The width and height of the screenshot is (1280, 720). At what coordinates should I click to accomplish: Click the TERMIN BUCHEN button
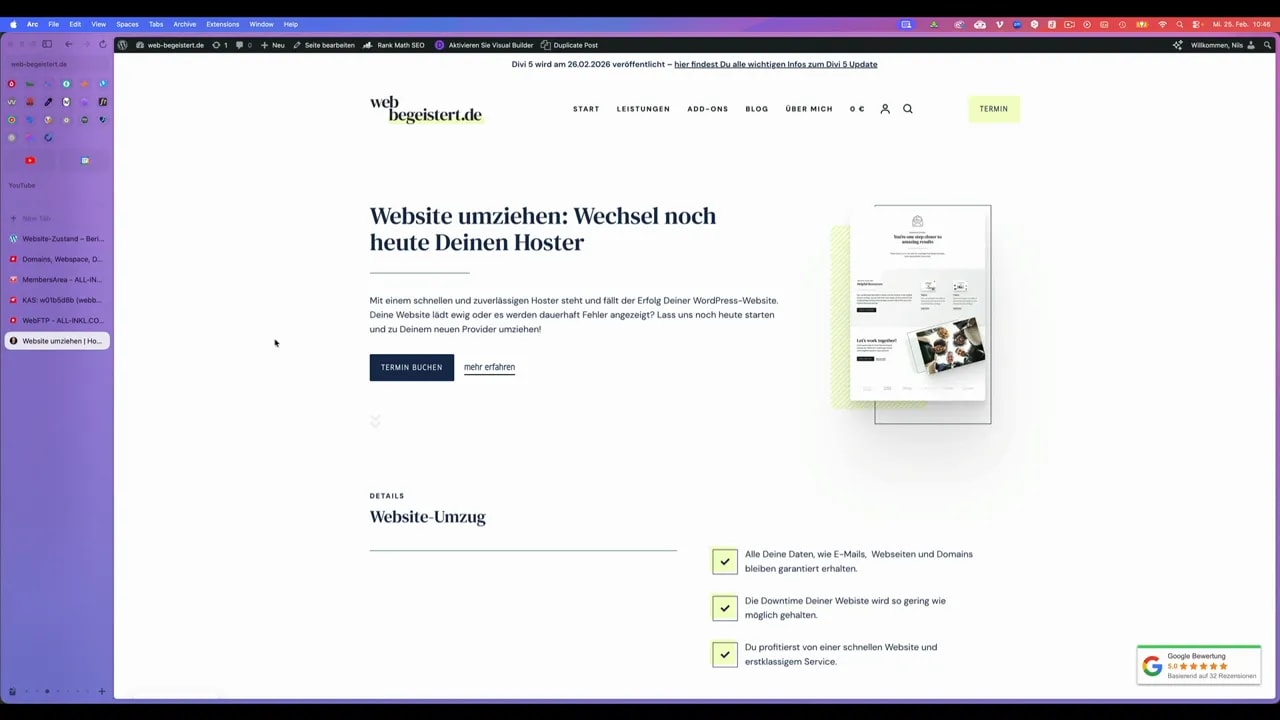[411, 367]
